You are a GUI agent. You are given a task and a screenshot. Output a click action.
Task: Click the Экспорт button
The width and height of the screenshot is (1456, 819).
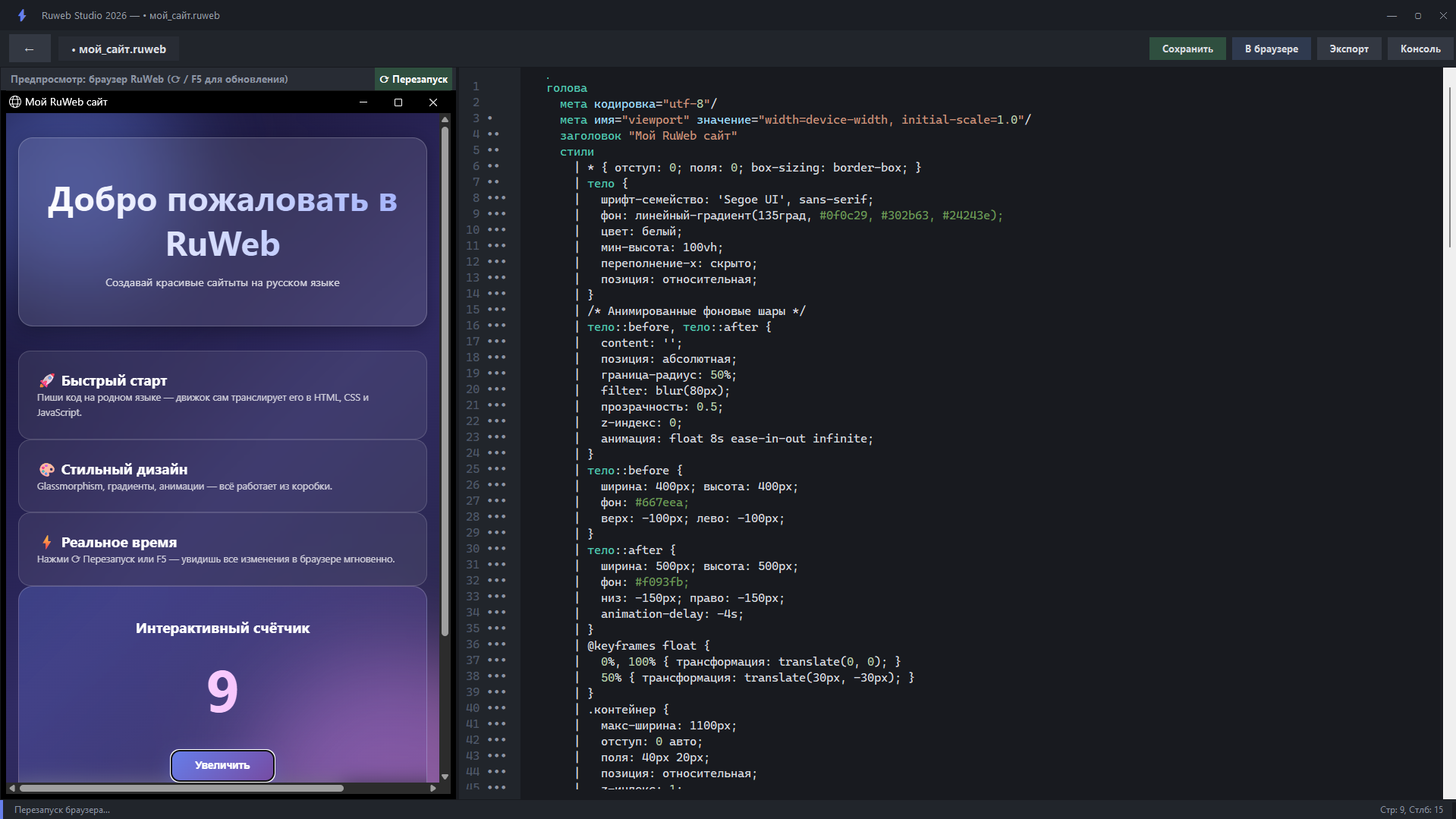(x=1349, y=49)
